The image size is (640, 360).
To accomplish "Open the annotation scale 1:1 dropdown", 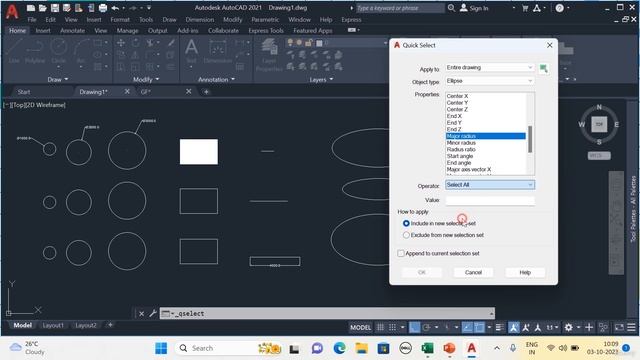I will (x=552, y=327).
